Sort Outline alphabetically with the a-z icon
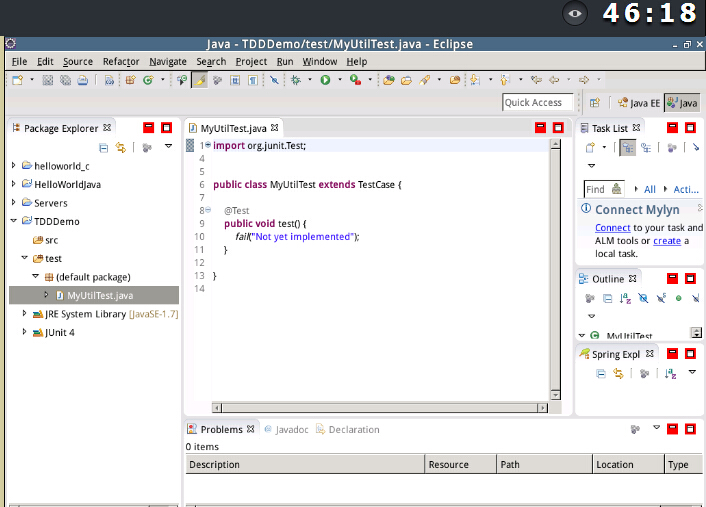This screenshot has height=507, width=706. pyautogui.click(x=625, y=298)
